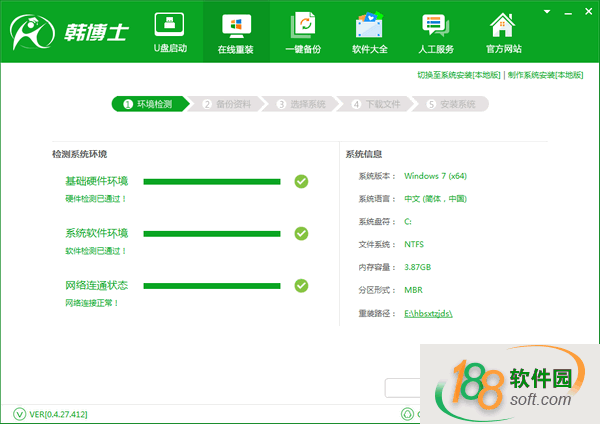Open the title bar dropdown menu arrow
The height and width of the screenshot is (424, 600).
coord(547,9)
